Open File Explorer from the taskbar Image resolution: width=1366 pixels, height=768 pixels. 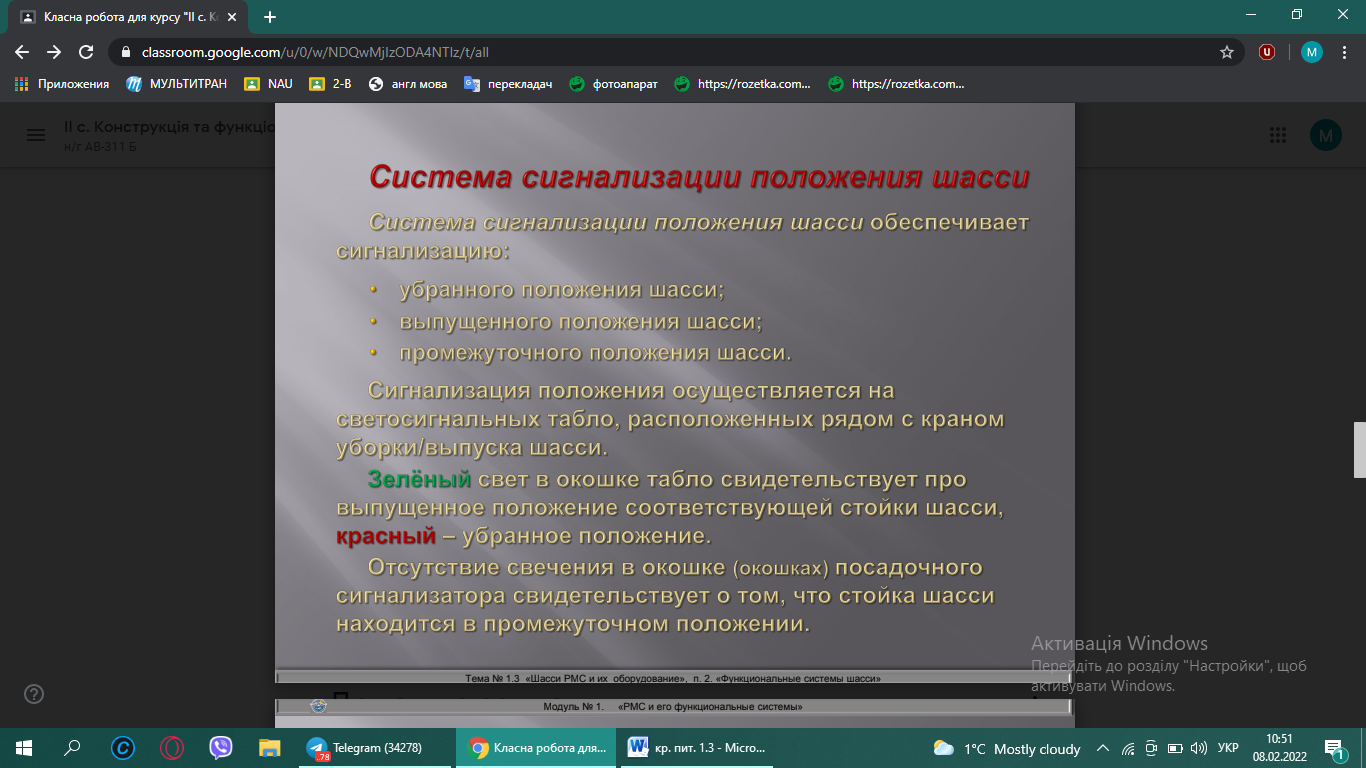270,747
